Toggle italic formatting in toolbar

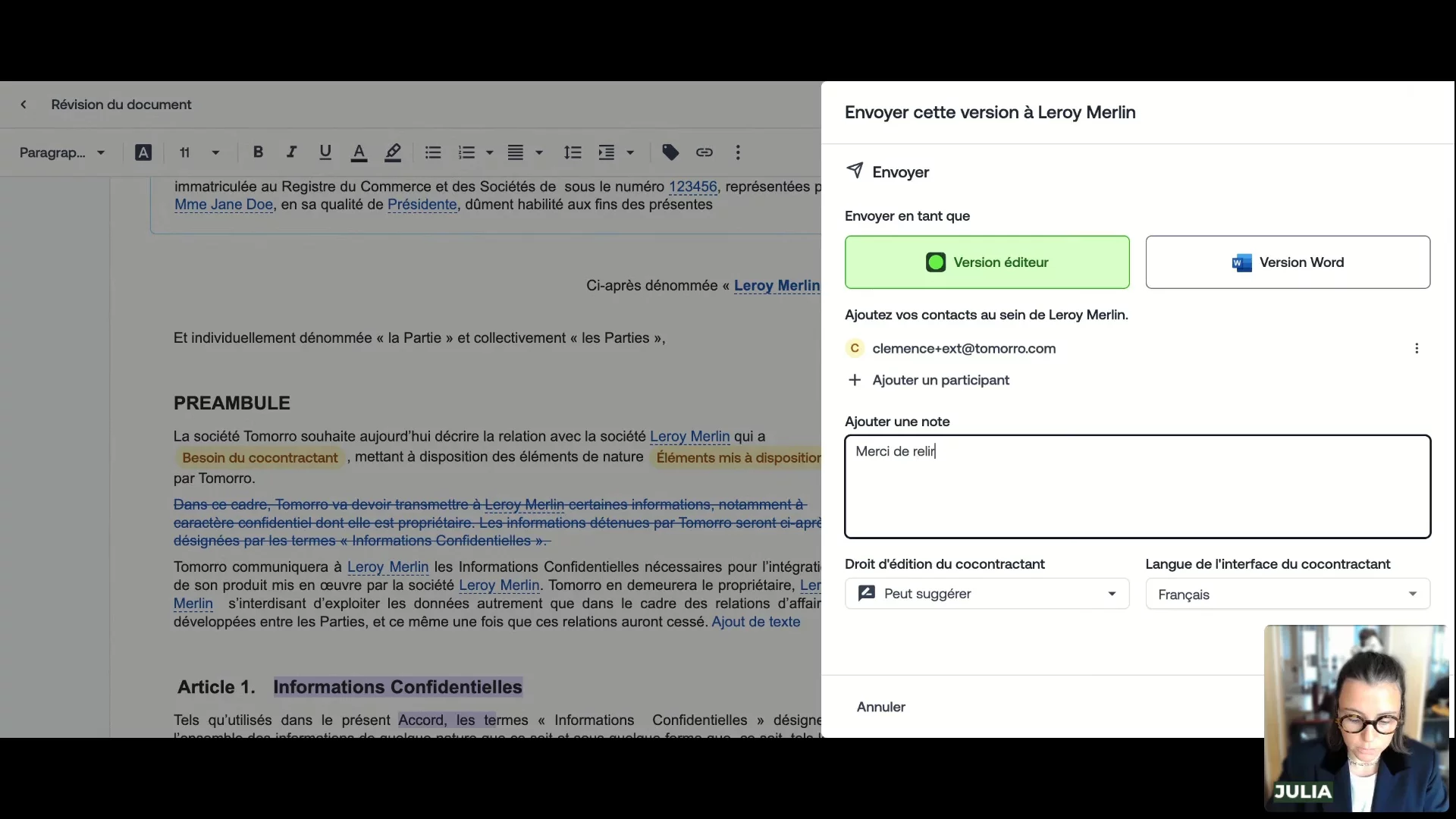click(x=291, y=152)
